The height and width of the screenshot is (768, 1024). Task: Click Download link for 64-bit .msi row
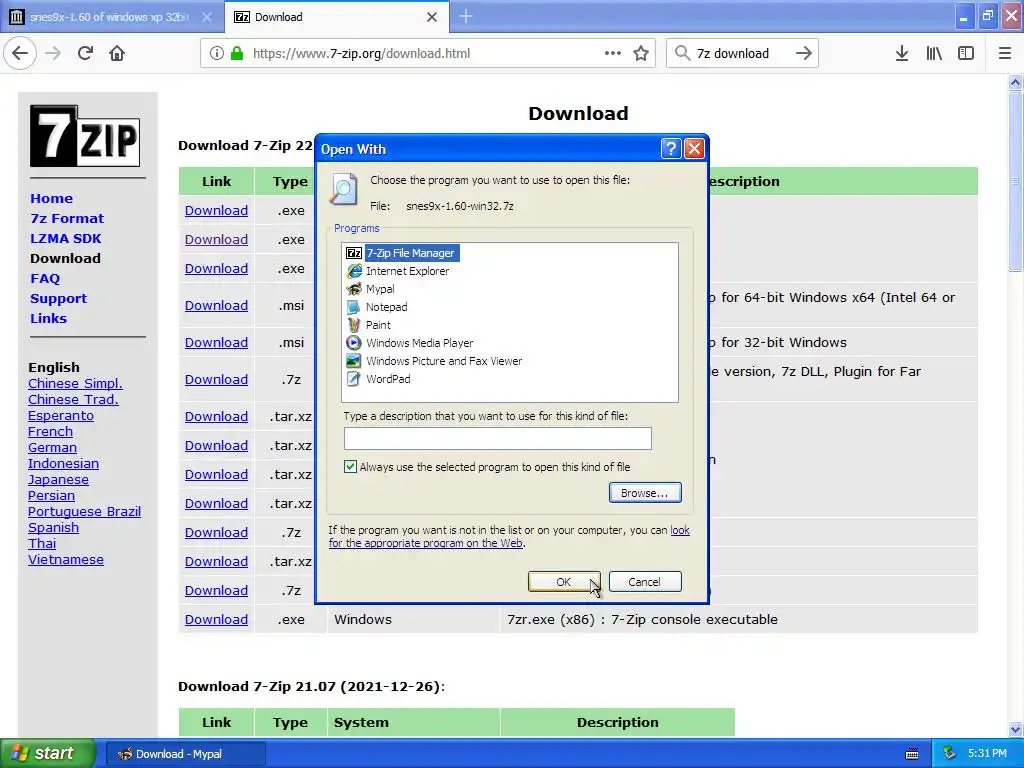click(x=216, y=306)
